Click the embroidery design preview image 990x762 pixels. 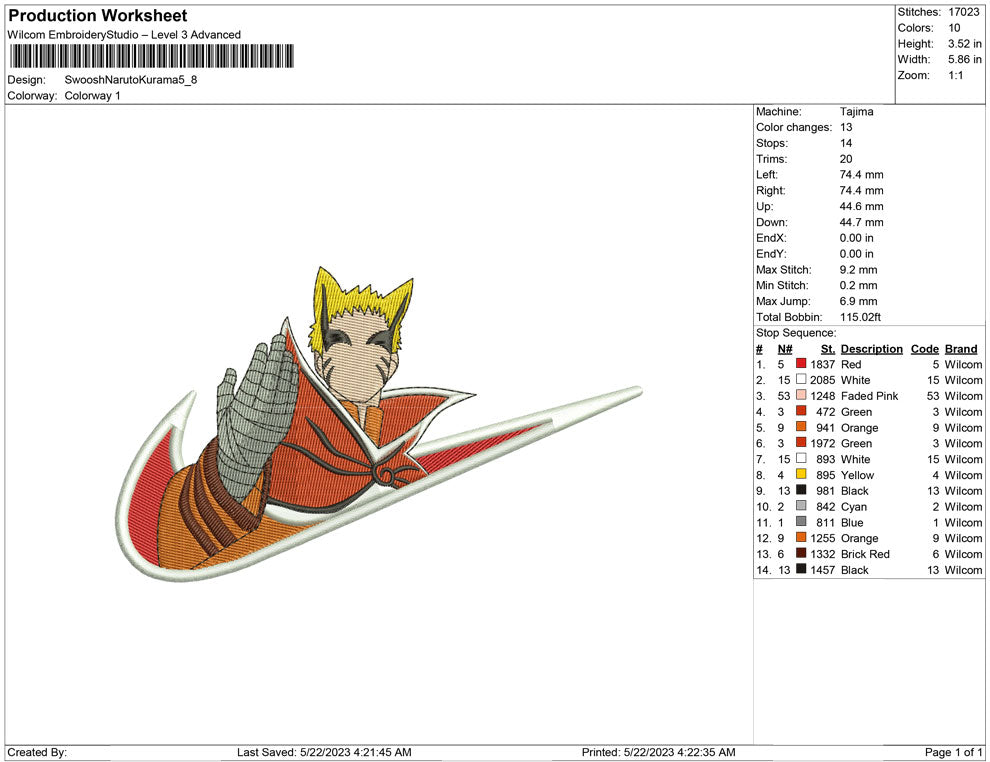(x=379, y=423)
